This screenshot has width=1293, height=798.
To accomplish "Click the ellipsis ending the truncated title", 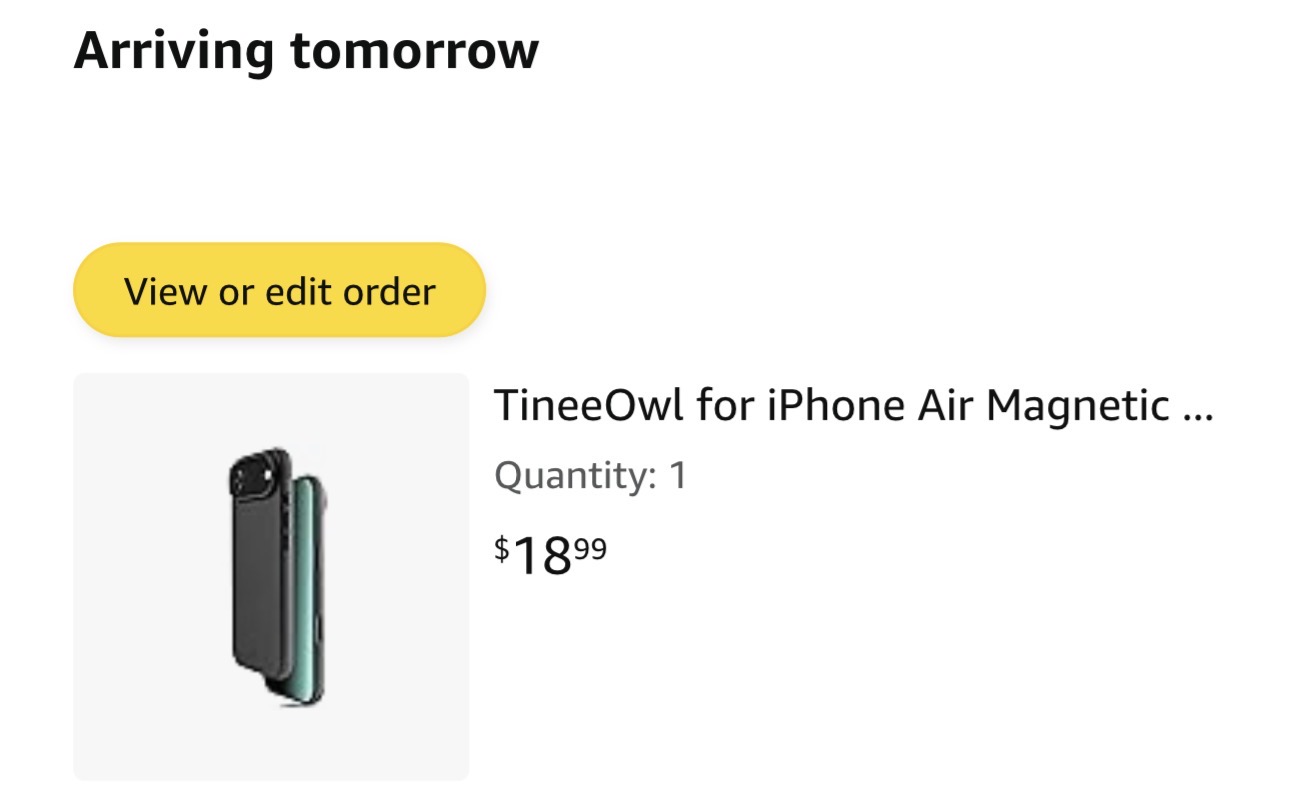I will [x=1197, y=408].
